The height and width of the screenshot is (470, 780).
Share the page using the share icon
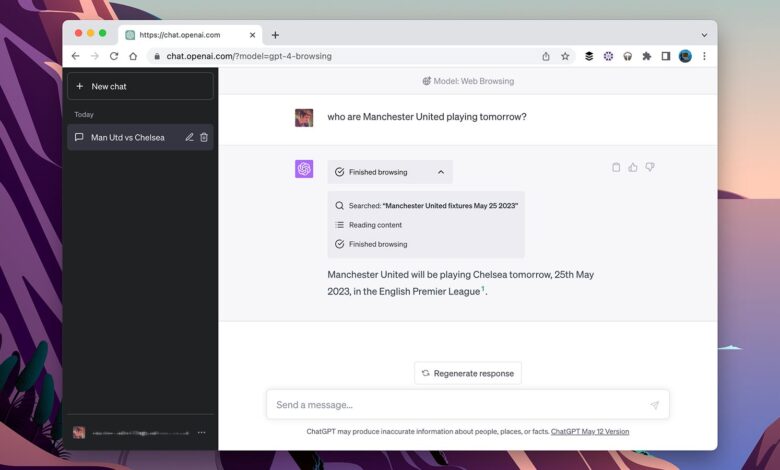click(546, 56)
